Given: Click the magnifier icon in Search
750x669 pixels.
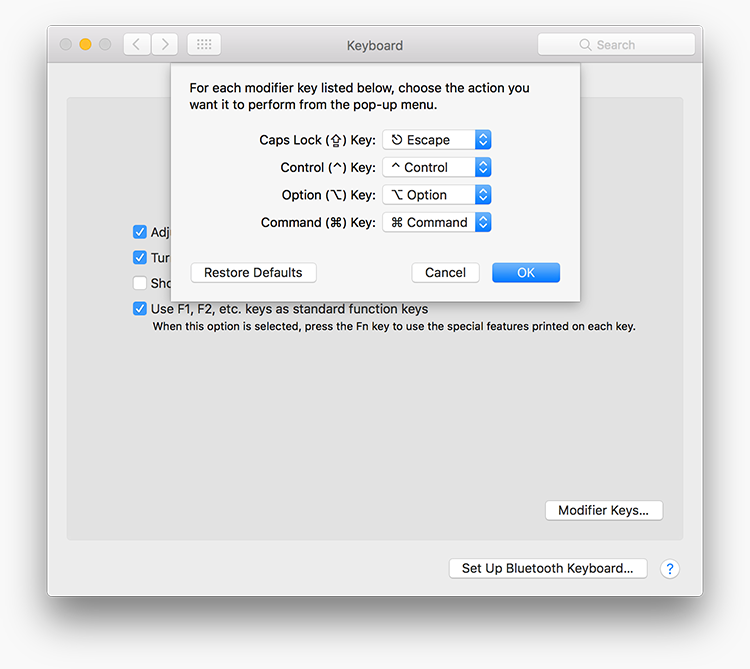Looking at the screenshot, I should point(586,45).
